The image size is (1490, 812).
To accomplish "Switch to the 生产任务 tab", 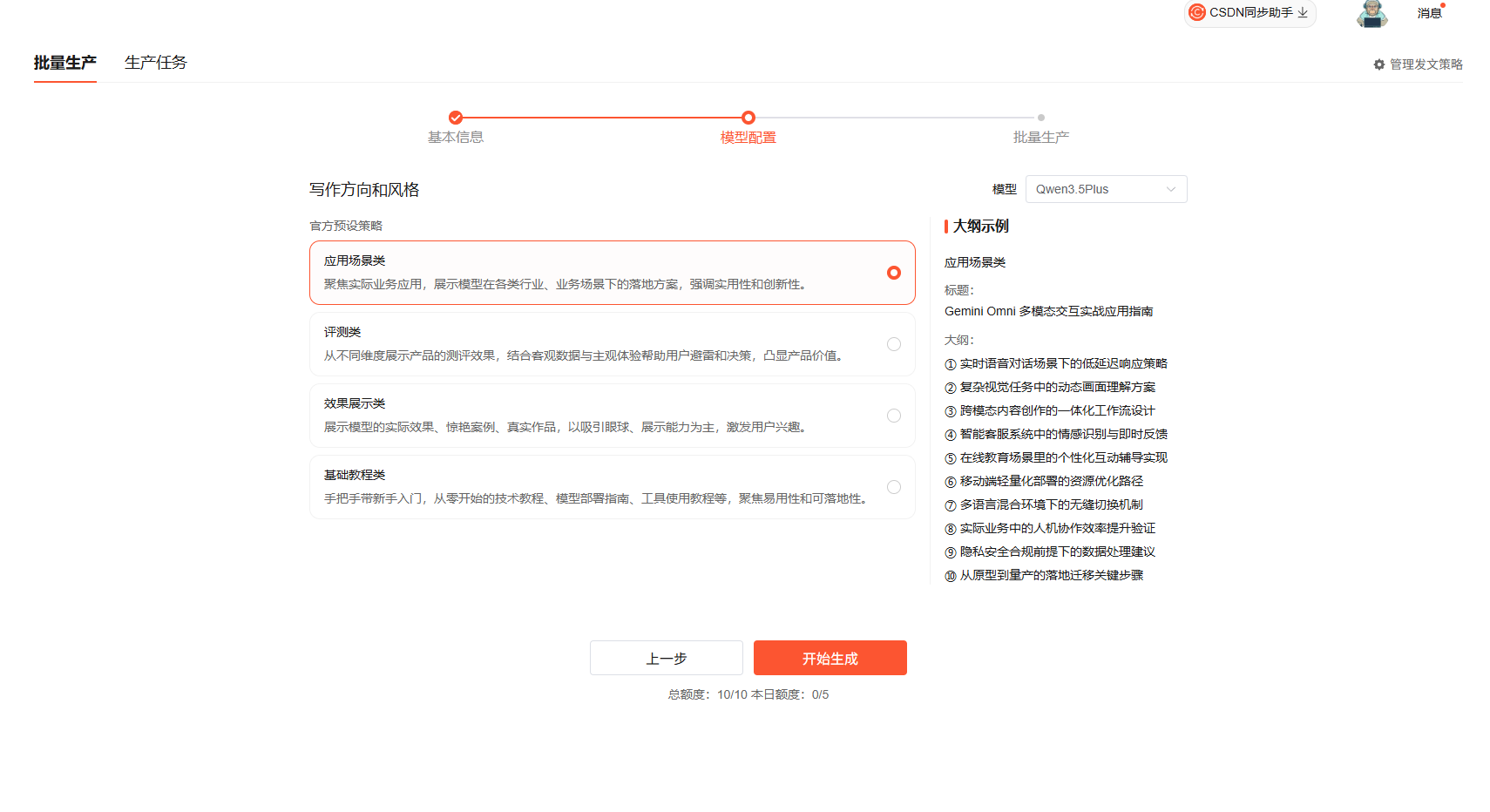I will pyautogui.click(x=156, y=63).
